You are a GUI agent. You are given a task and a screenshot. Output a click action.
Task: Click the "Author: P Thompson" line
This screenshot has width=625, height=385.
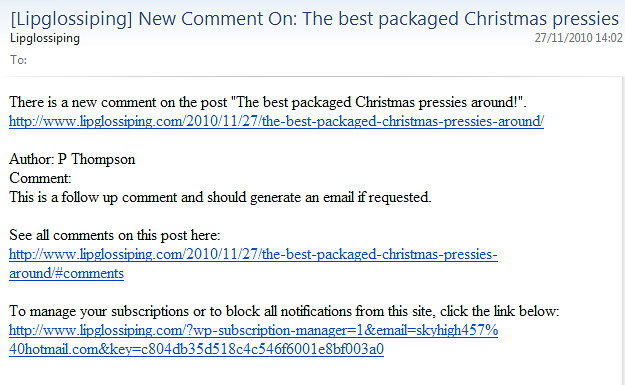click(72, 159)
